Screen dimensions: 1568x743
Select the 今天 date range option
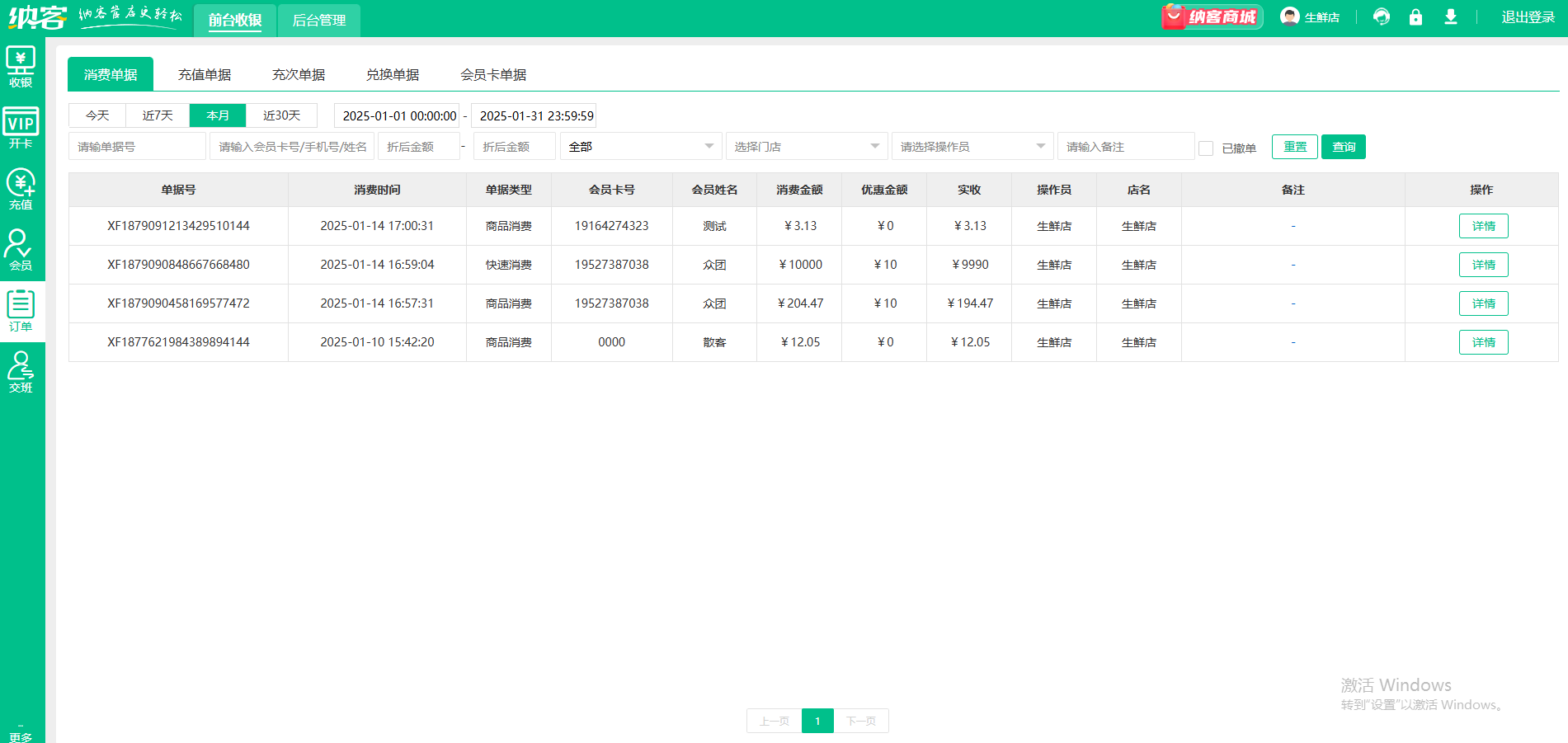[x=97, y=115]
